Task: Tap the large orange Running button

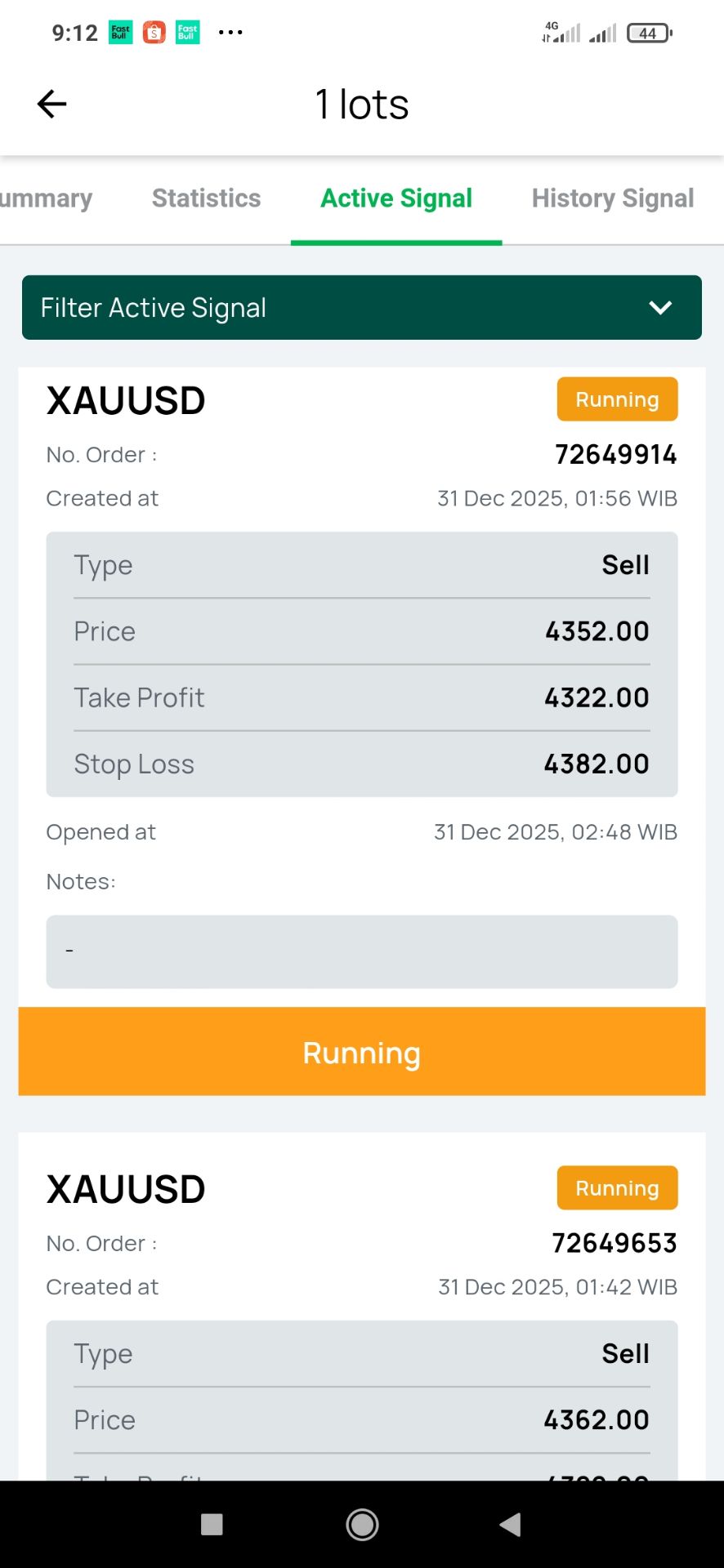Action: (x=361, y=1052)
